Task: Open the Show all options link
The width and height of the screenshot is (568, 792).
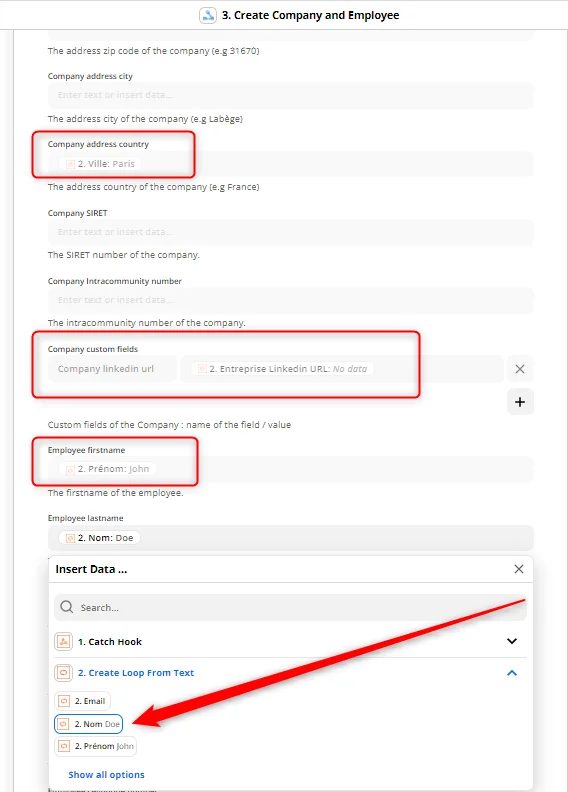Action: click(x=107, y=774)
